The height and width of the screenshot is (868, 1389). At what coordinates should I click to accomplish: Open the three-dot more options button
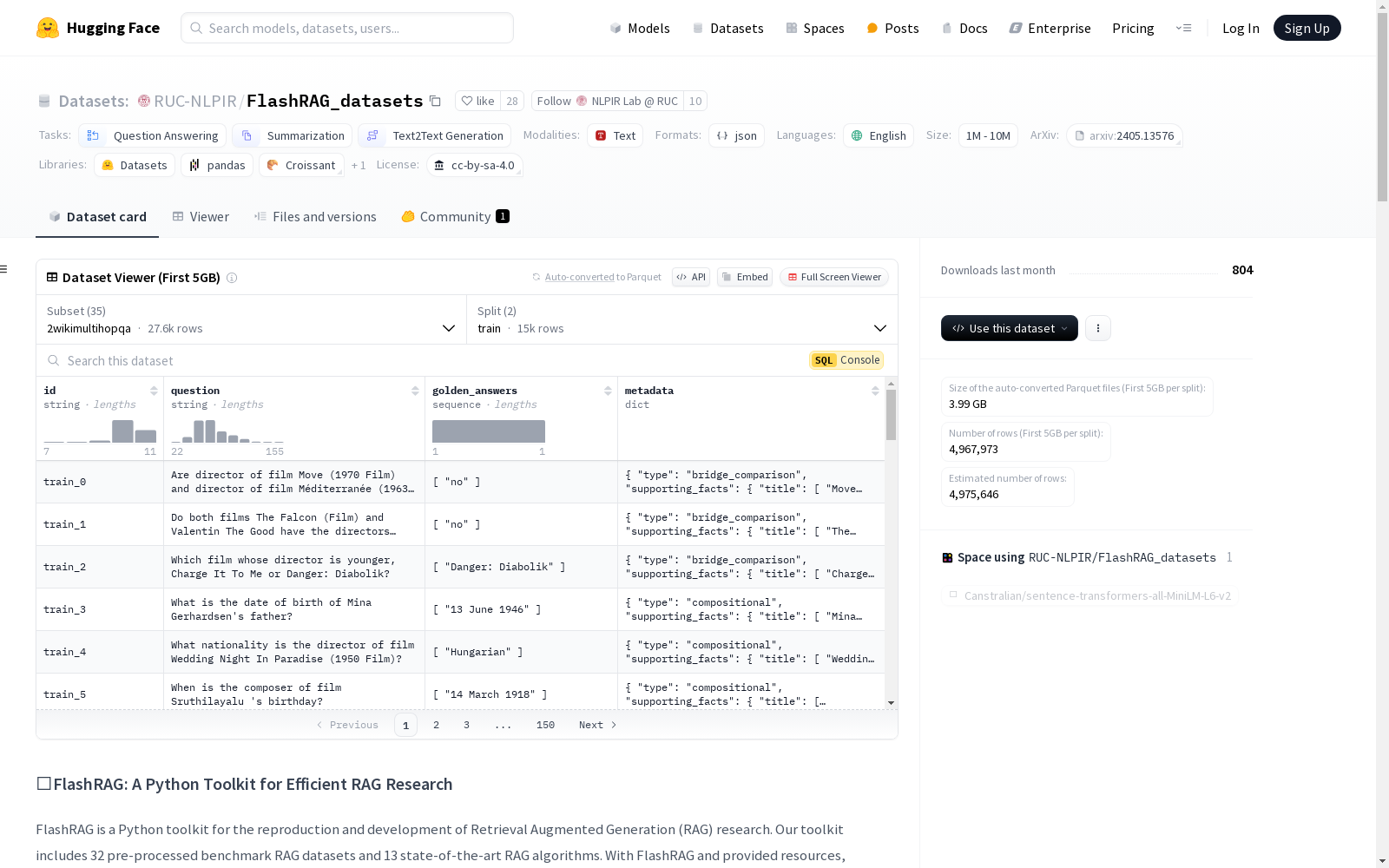point(1098,328)
